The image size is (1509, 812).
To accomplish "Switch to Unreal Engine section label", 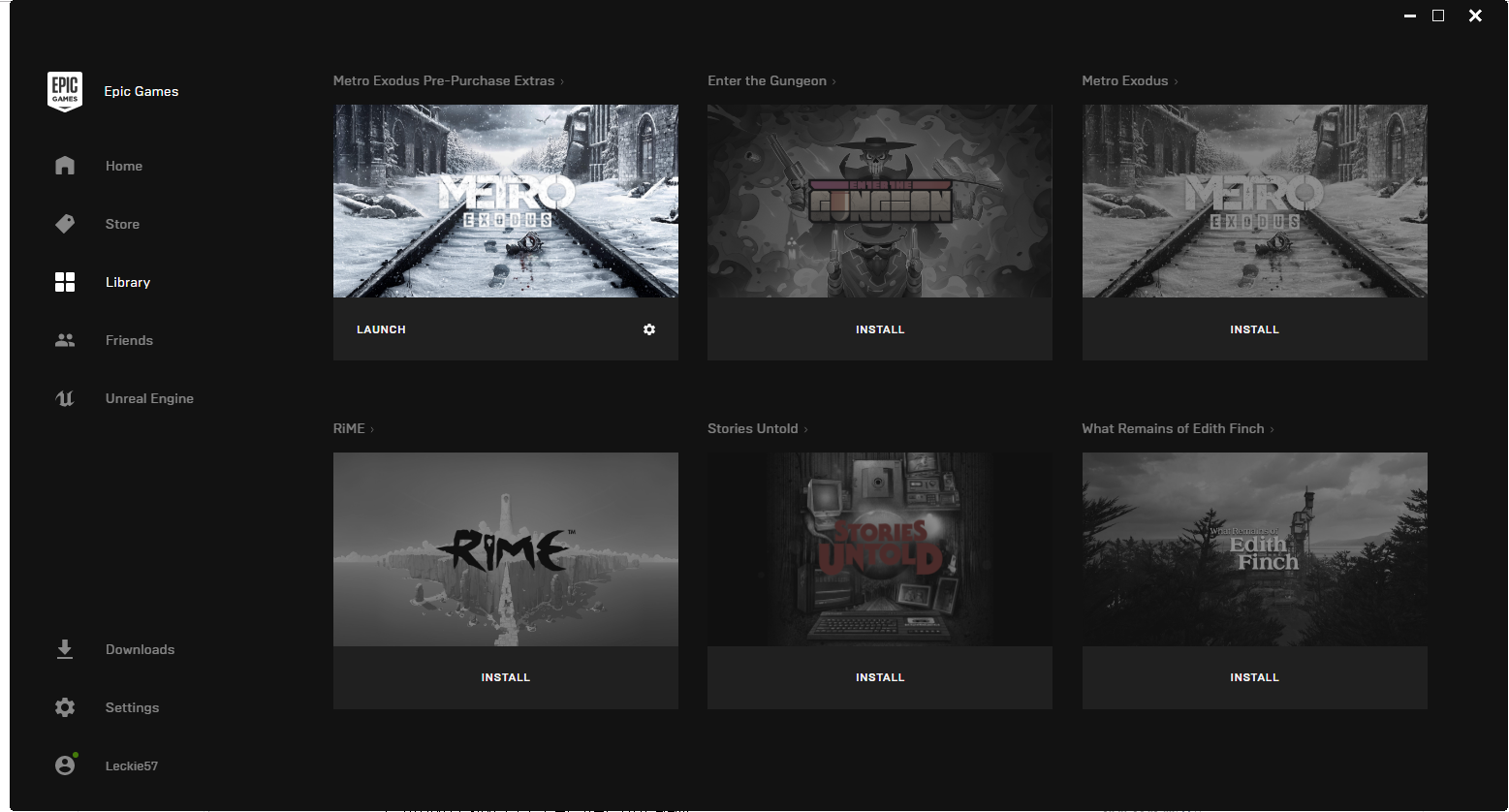I will coord(149,398).
